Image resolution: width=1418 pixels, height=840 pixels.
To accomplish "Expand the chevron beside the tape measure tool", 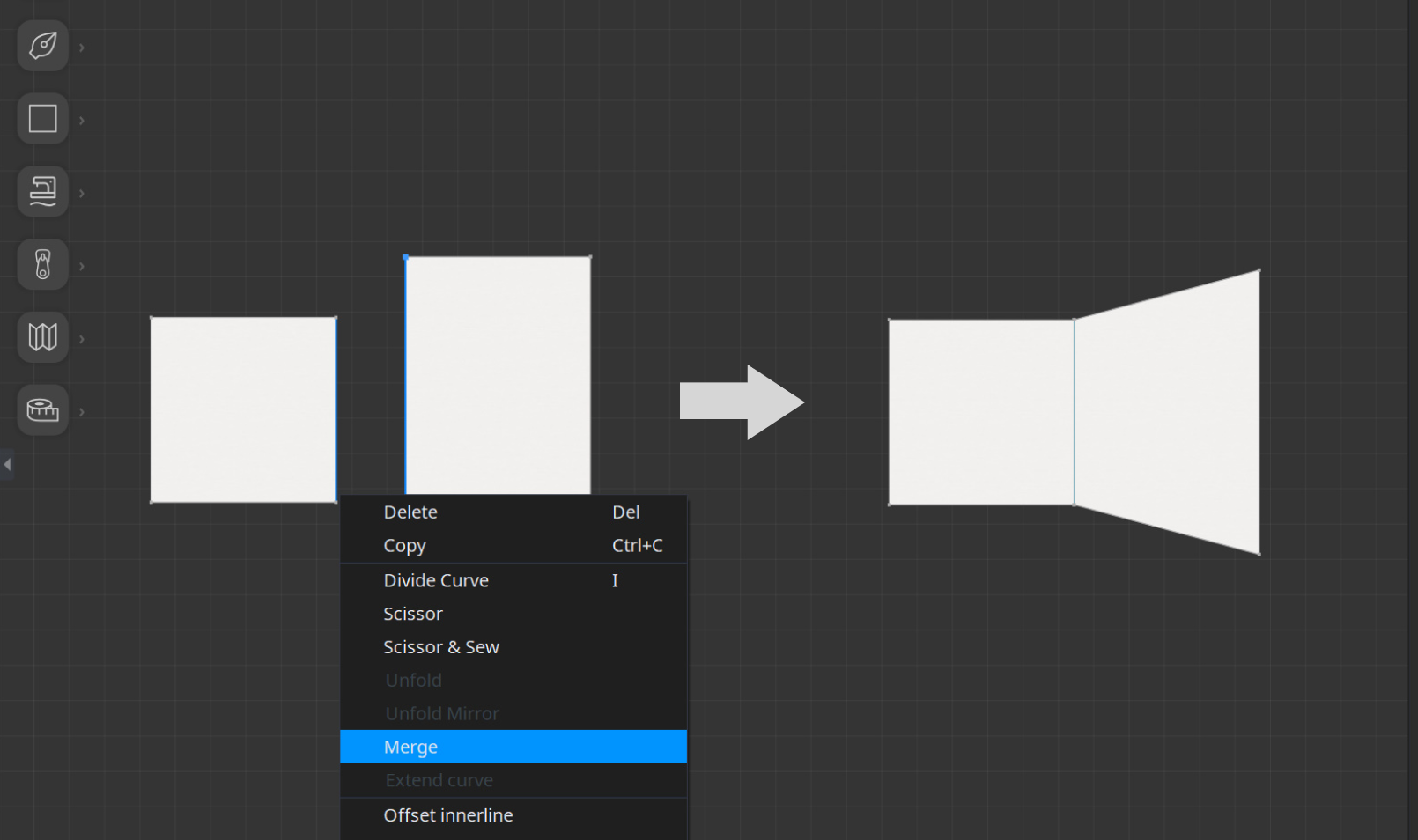I will [x=82, y=412].
